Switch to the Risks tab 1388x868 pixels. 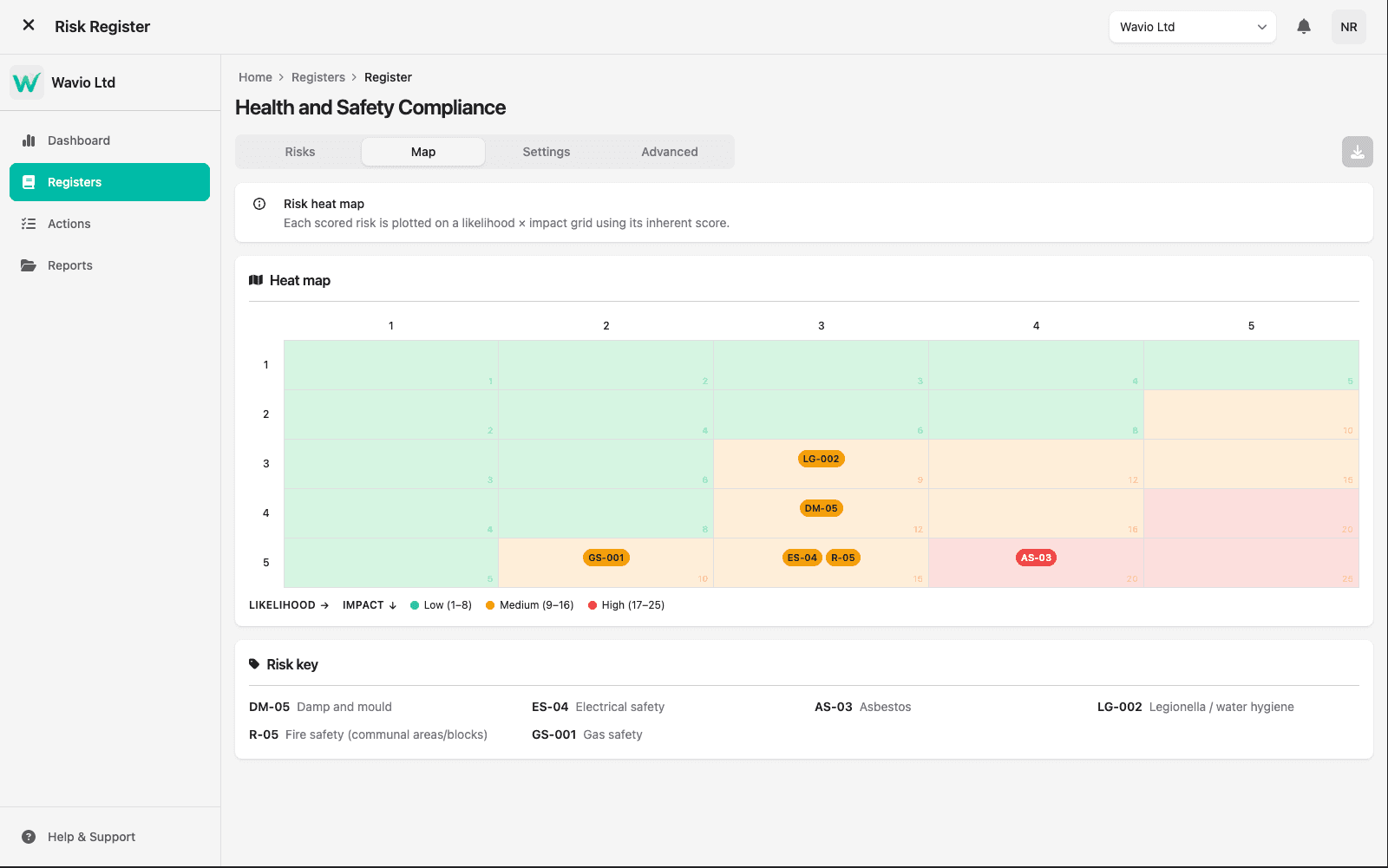tap(300, 152)
